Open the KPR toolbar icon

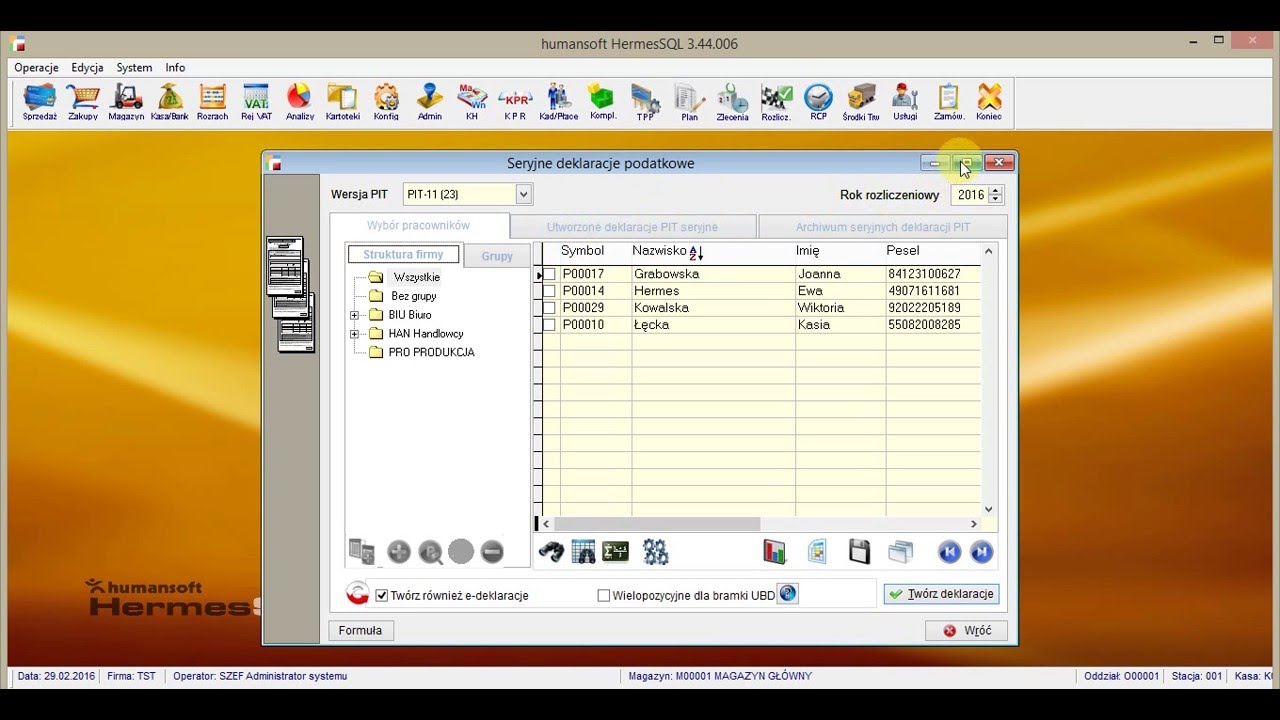coord(515,103)
